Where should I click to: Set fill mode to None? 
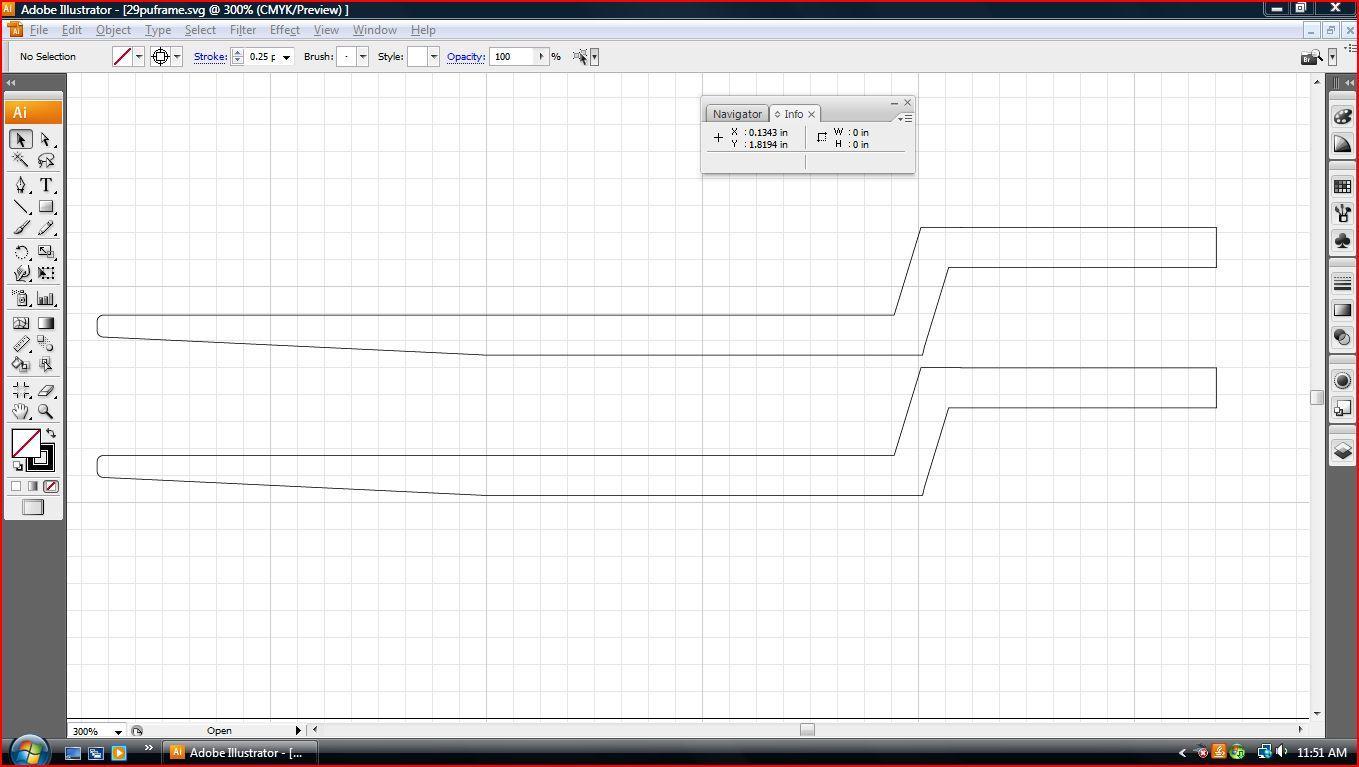click(x=50, y=487)
